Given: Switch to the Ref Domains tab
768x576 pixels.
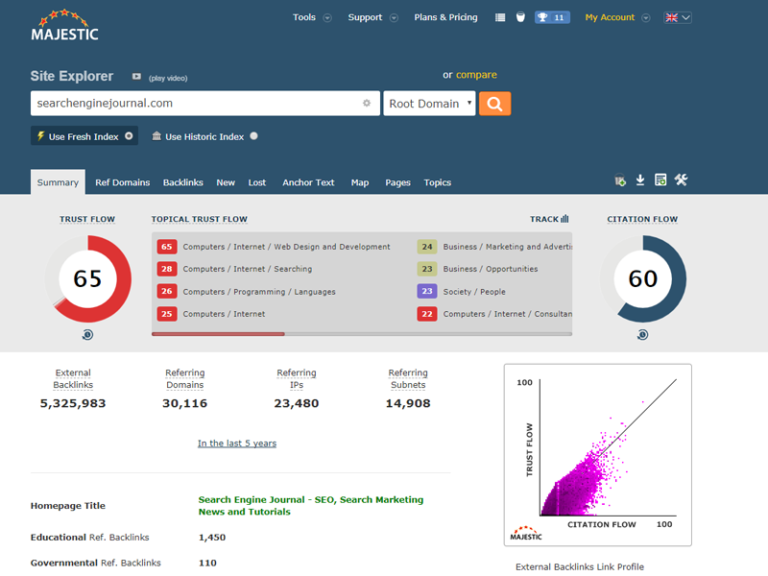Looking at the screenshot, I should pyautogui.click(x=122, y=182).
